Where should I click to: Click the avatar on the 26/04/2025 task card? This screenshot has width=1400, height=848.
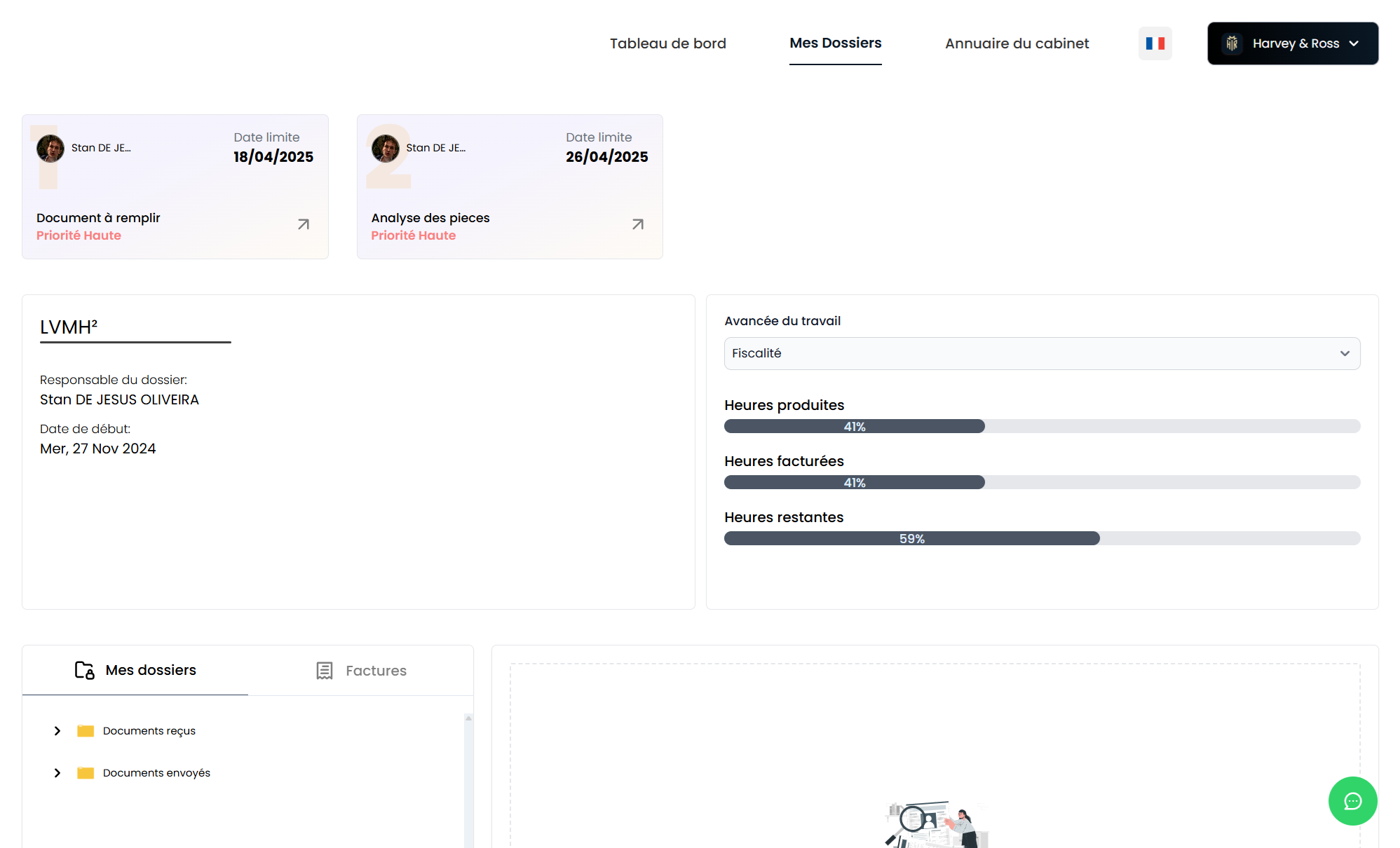(x=385, y=148)
